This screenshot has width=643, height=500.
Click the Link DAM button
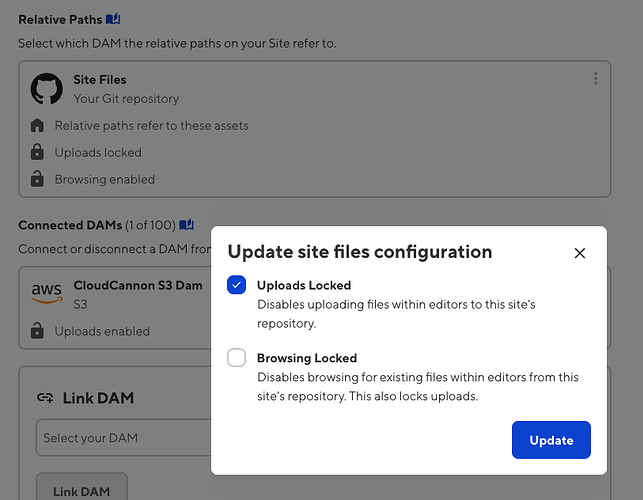(x=82, y=490)
